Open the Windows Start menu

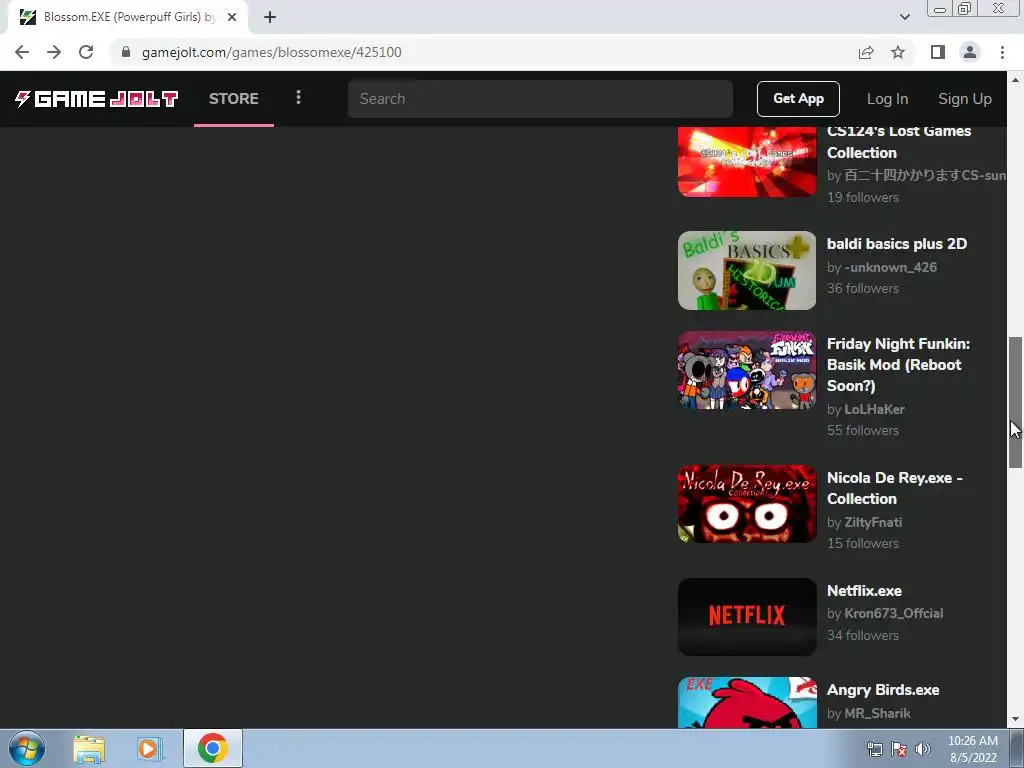tap(26, 748)
